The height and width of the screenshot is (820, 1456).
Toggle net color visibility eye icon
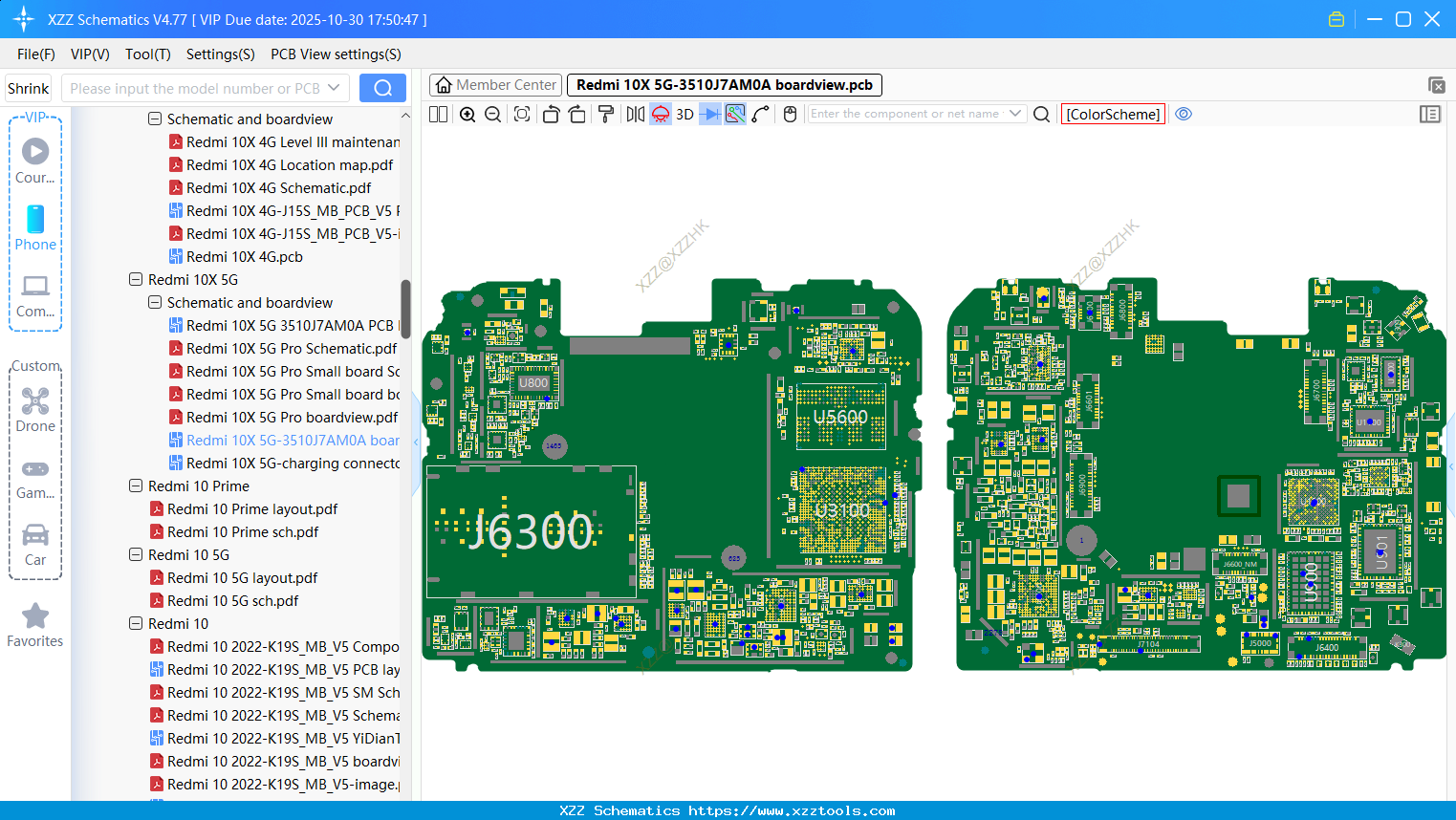point(1184,114)
